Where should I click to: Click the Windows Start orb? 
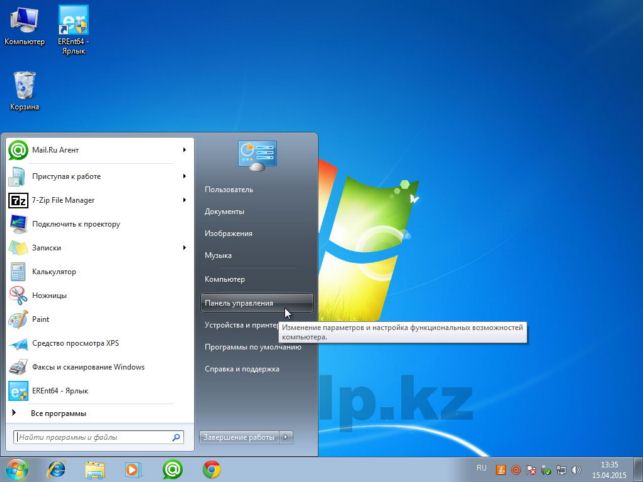click(x=17, y=470)
